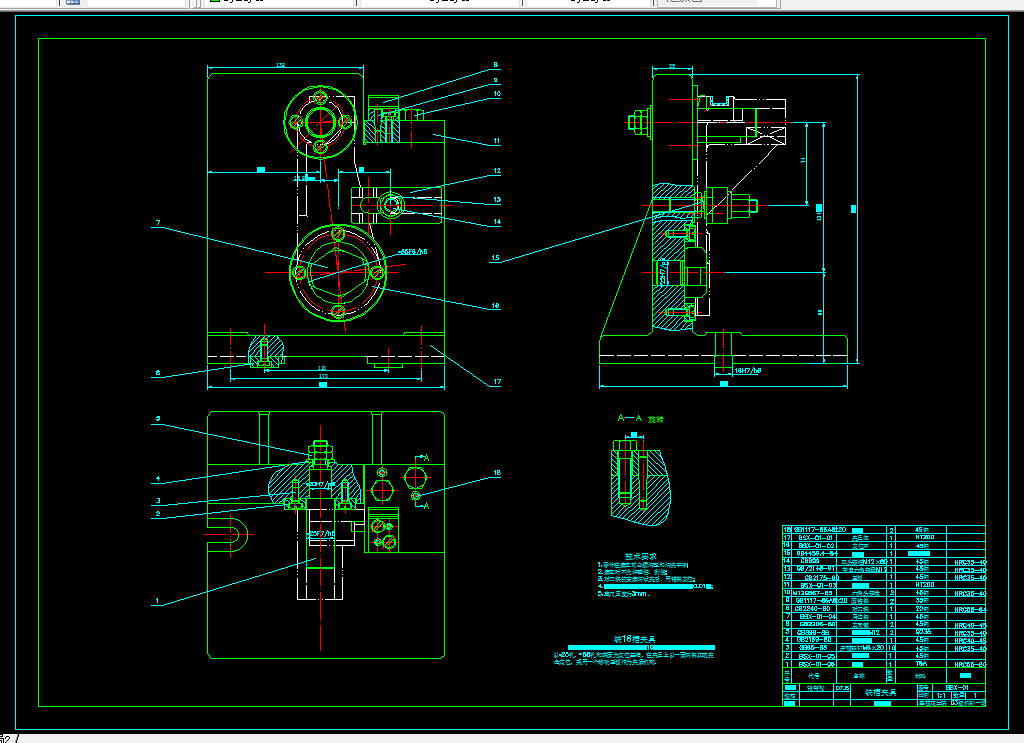Select the 16H7/h6 fit dimension text
The width and height of the screenshot is (1024, 743).
tap(747, 370)
